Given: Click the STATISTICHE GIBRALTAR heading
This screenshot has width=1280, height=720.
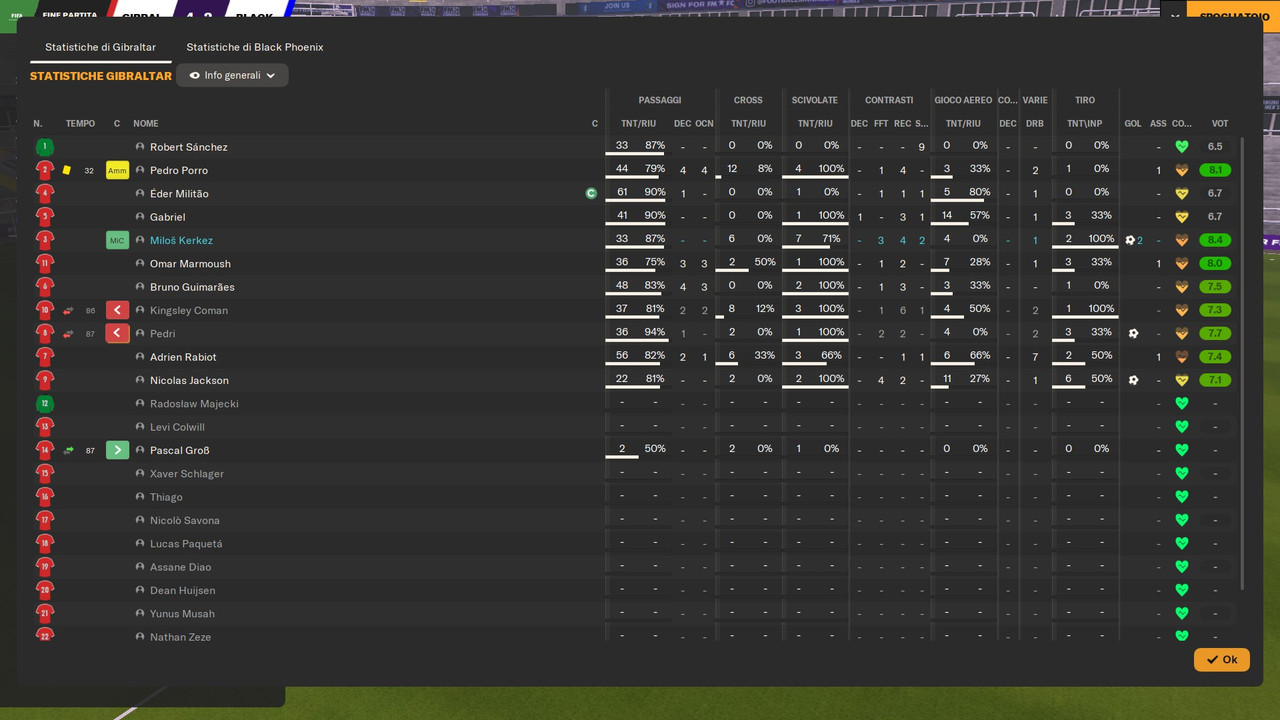Looking at the screenshot, I should (101, 76).
